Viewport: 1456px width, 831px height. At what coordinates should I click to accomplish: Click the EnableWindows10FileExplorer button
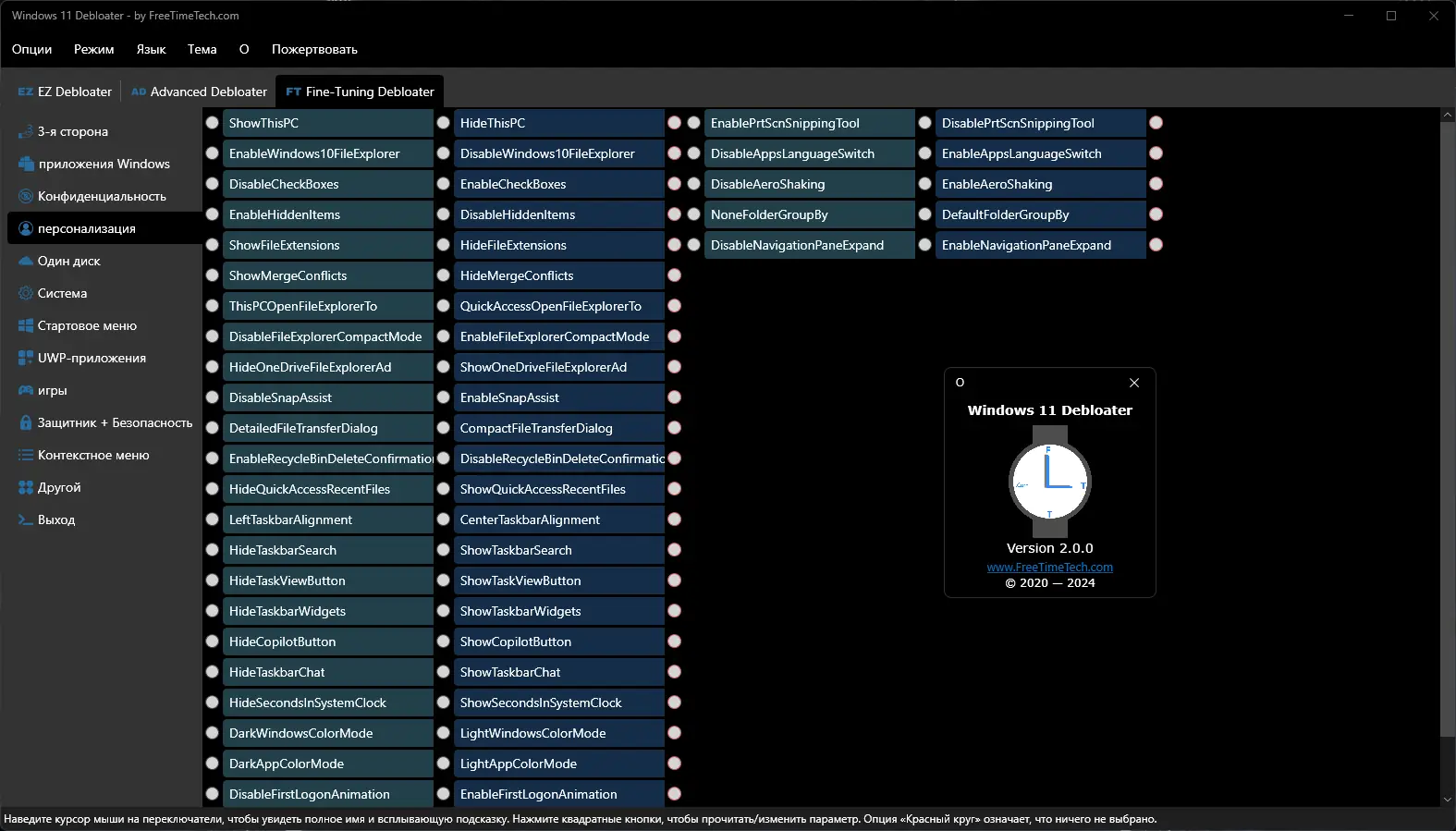(x=328, y=153)
